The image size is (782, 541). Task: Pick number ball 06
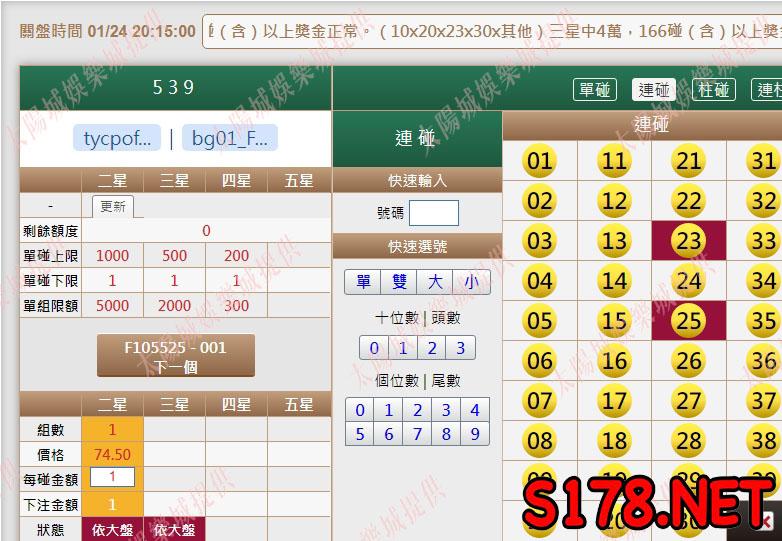tap(539, 361)
